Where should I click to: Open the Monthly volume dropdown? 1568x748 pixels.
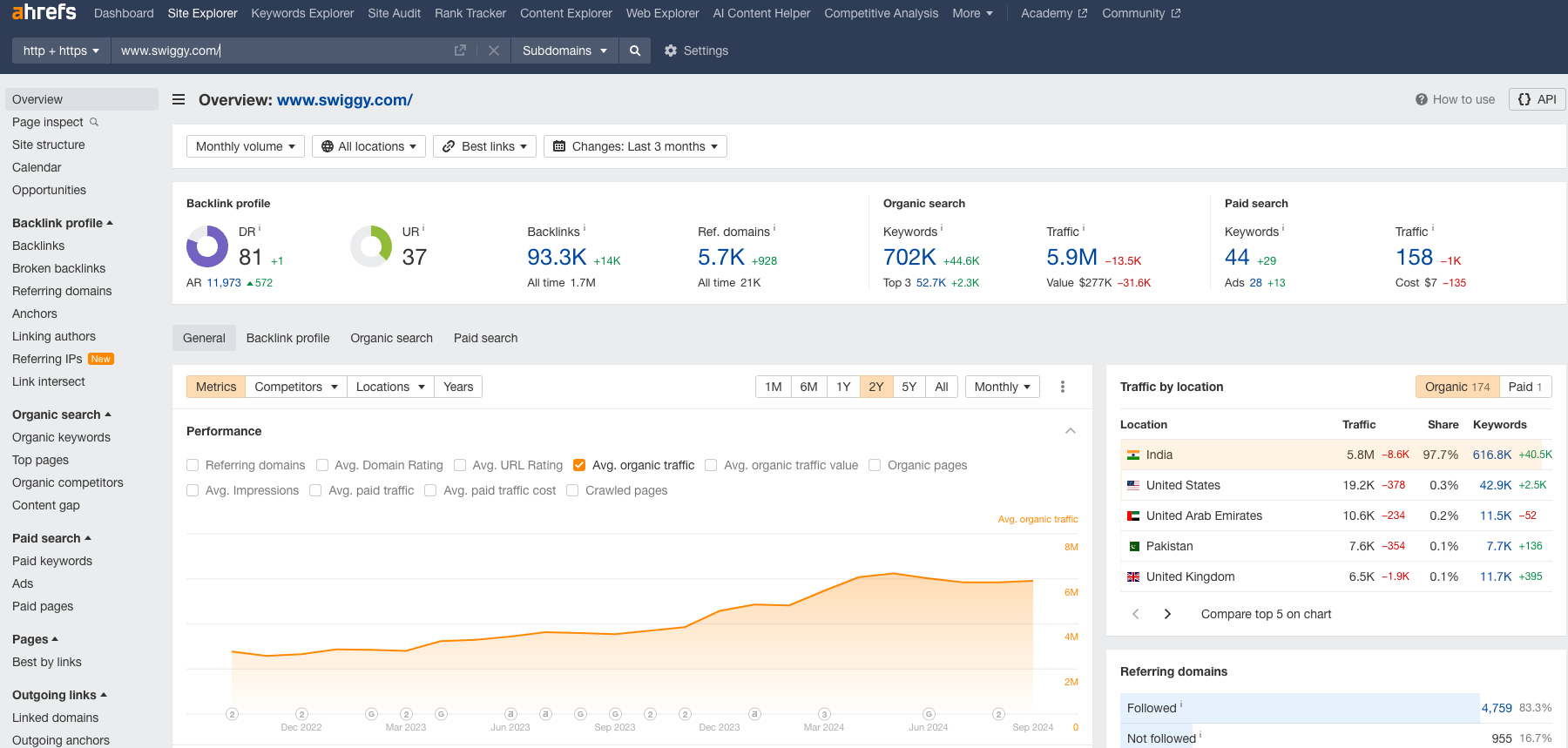pyautogui.click(x=245, y=146)
